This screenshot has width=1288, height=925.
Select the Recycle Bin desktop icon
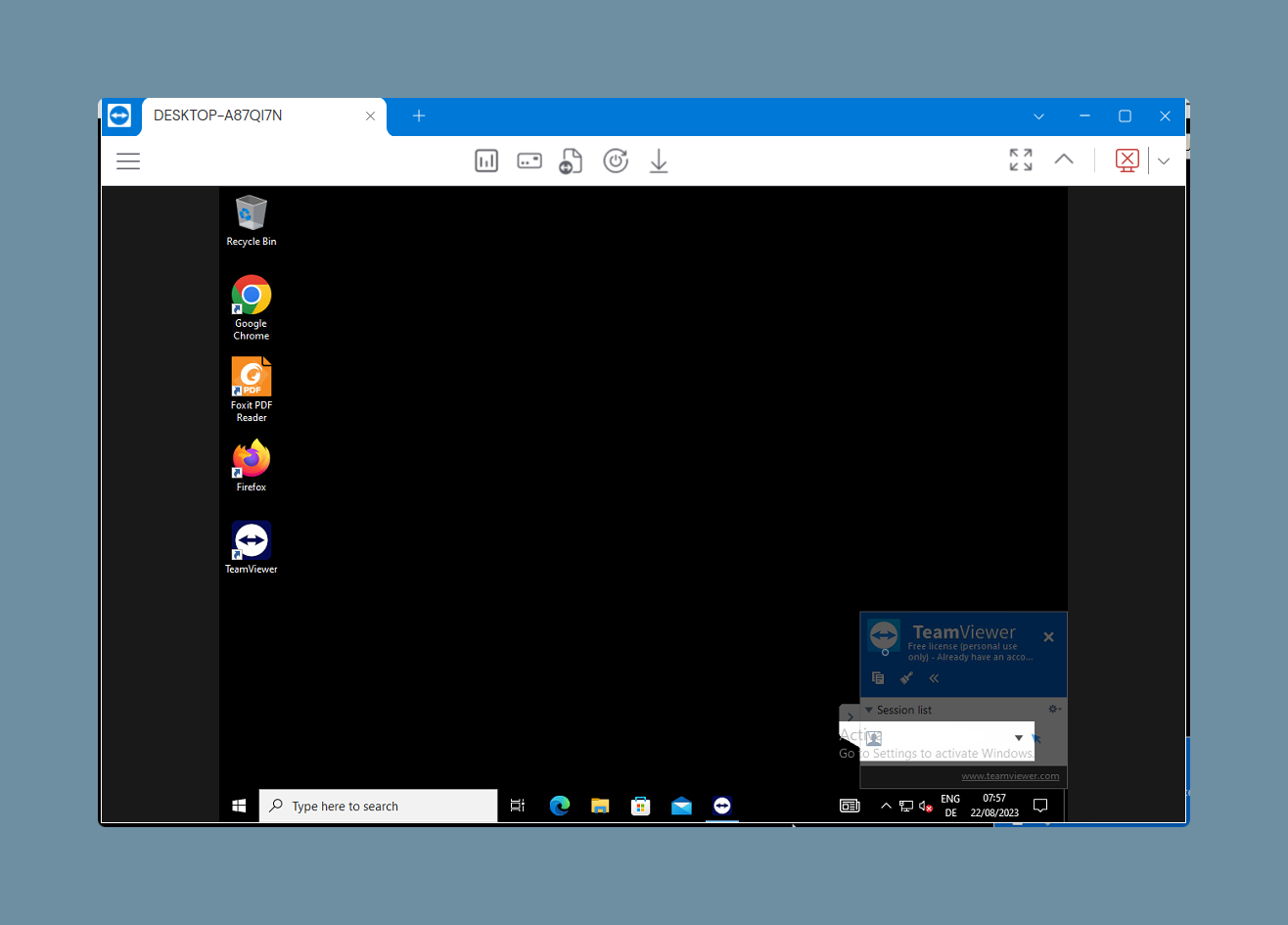coord(252,221)
